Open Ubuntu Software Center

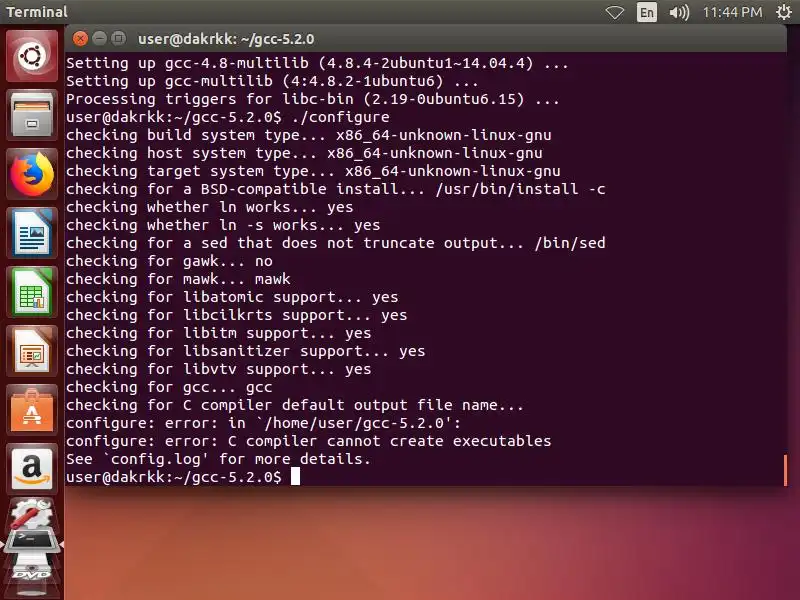32,410
